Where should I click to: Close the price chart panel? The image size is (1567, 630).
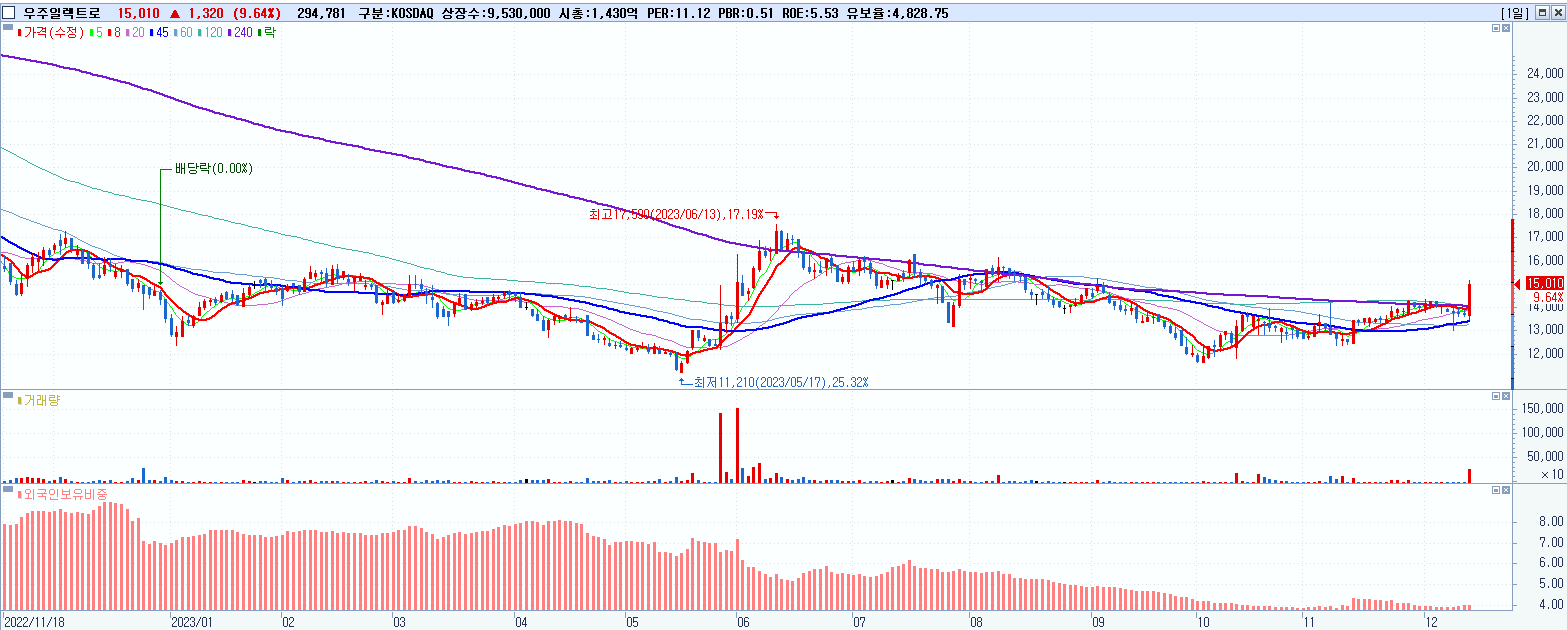tap(1506, 29)
